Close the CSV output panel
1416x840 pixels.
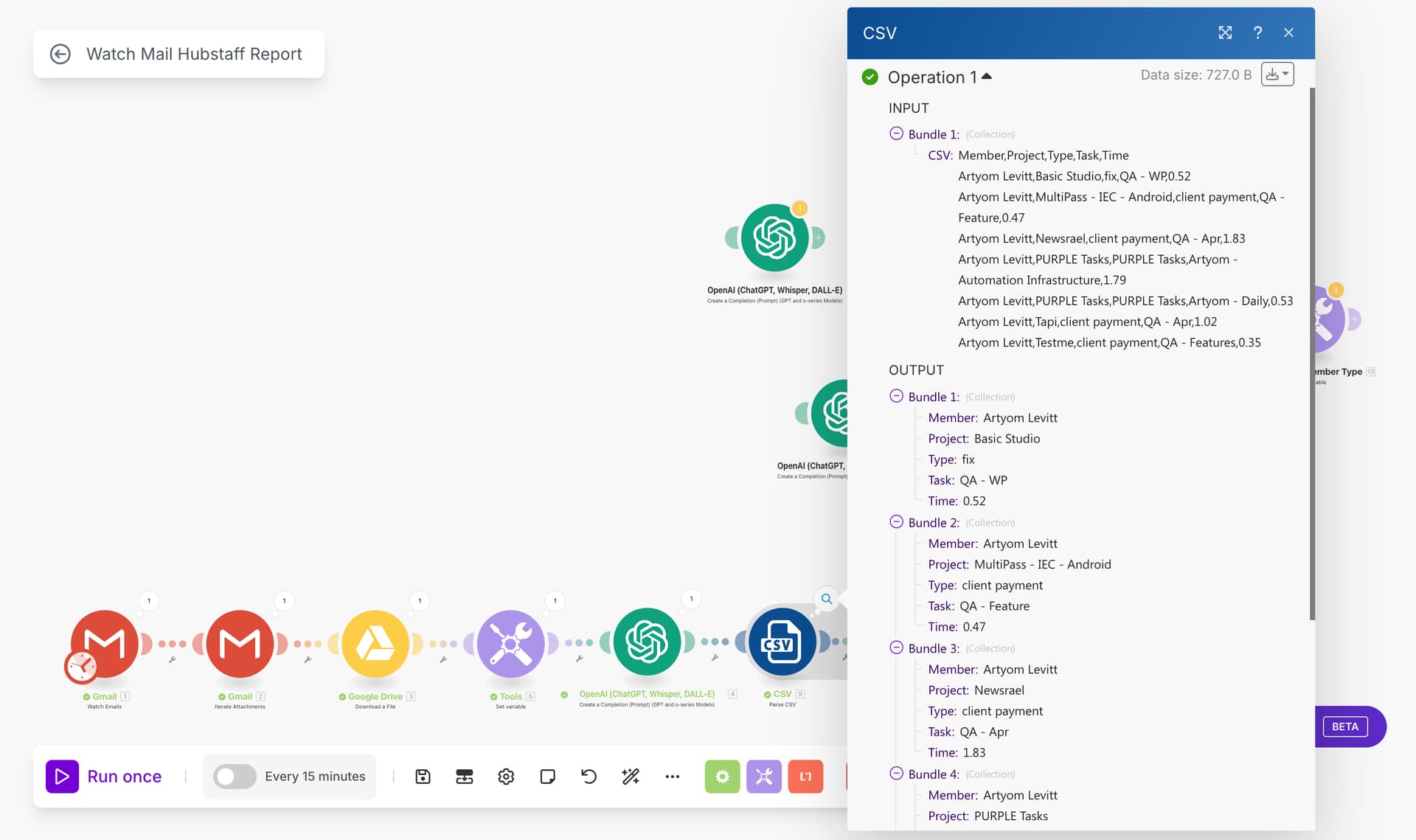(x=1288, y=32)
